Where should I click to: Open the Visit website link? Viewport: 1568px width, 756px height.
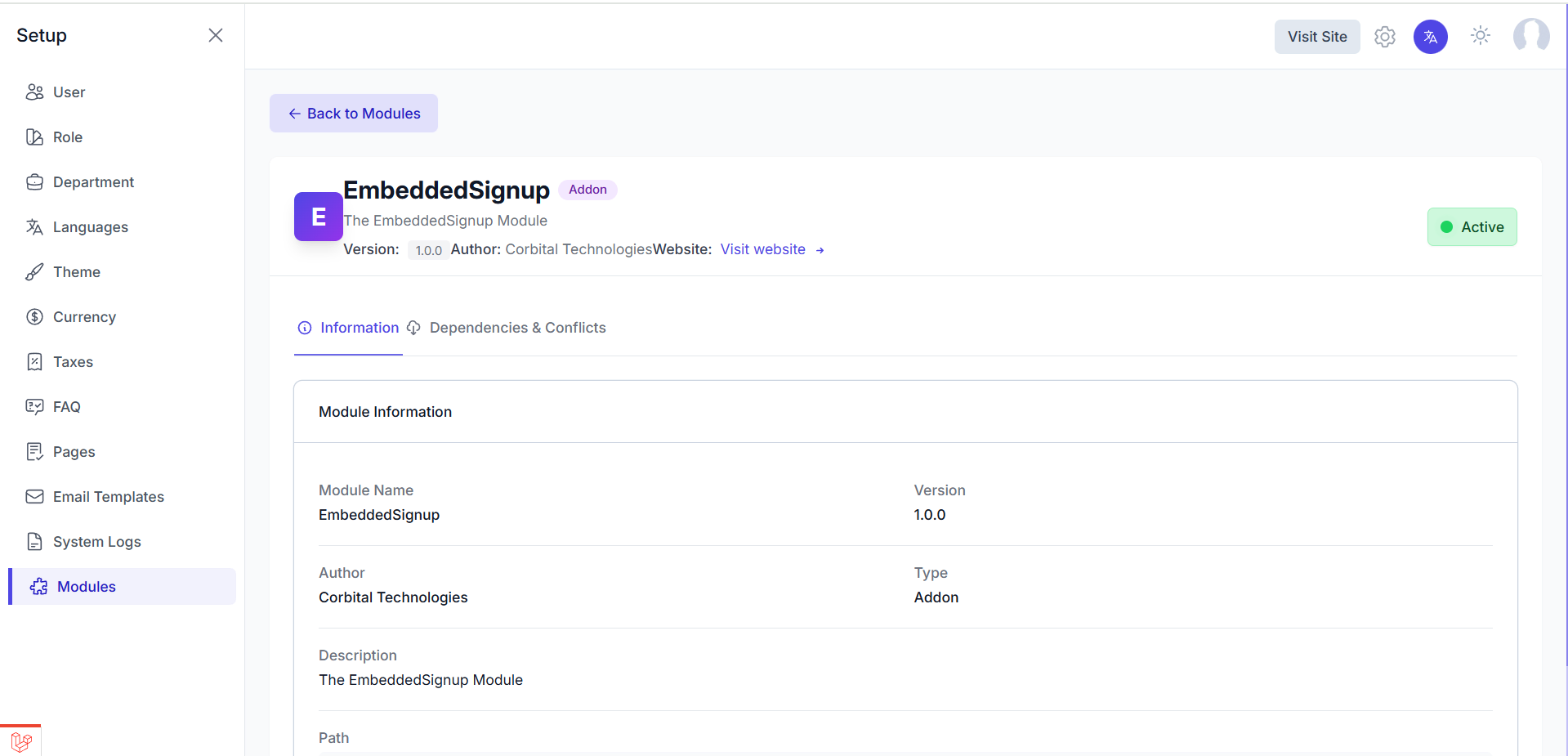(x=762, y=249)
